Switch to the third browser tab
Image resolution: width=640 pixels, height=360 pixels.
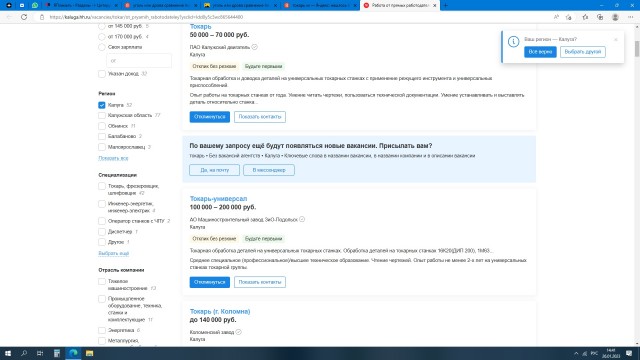click(x=240, y=5)
